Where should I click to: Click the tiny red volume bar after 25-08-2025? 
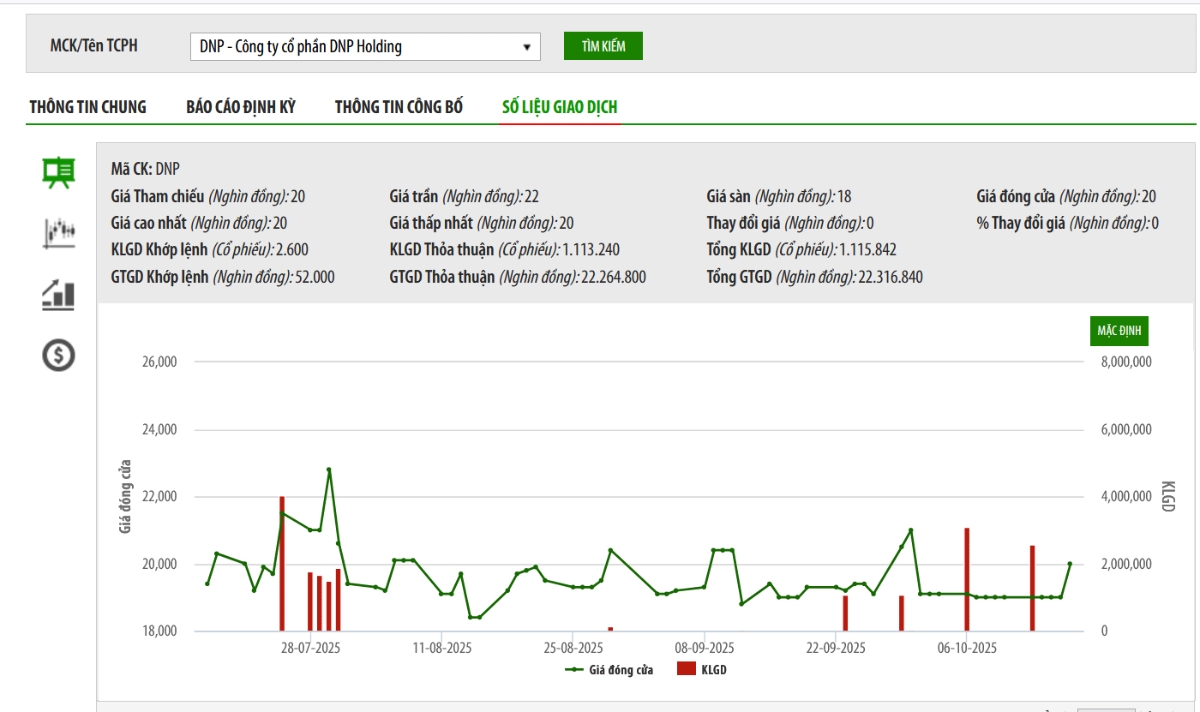(x=610, y=629)
